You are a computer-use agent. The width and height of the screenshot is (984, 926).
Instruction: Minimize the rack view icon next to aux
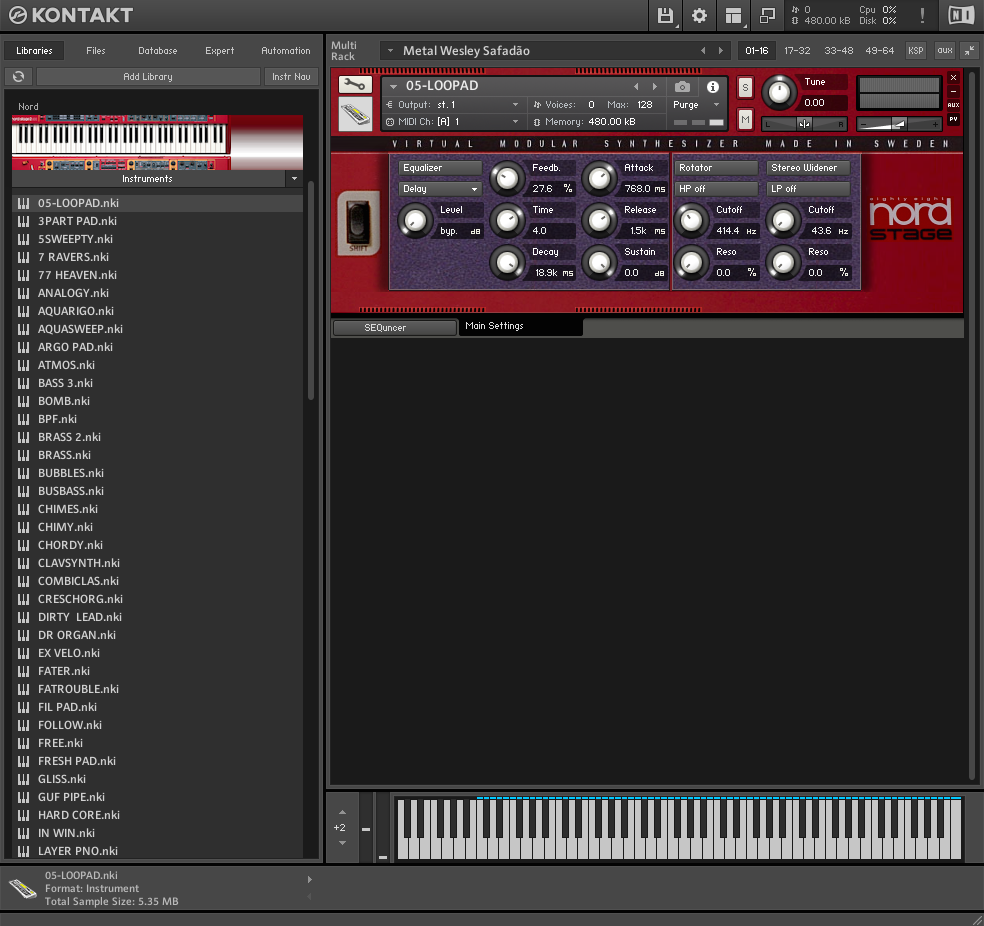(x=970, y=51)
